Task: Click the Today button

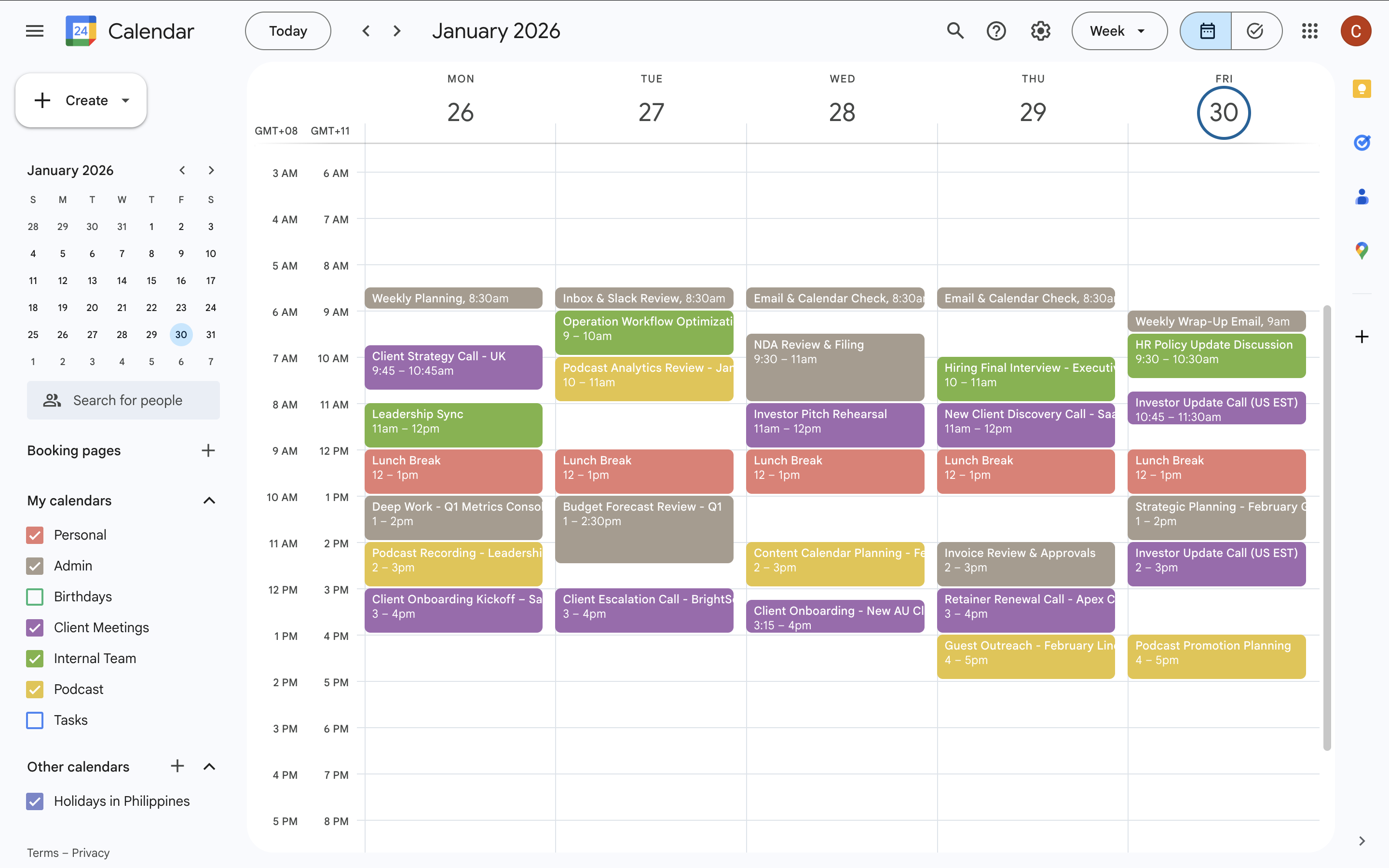Action: pyautogui.click(x=288, y=31)
